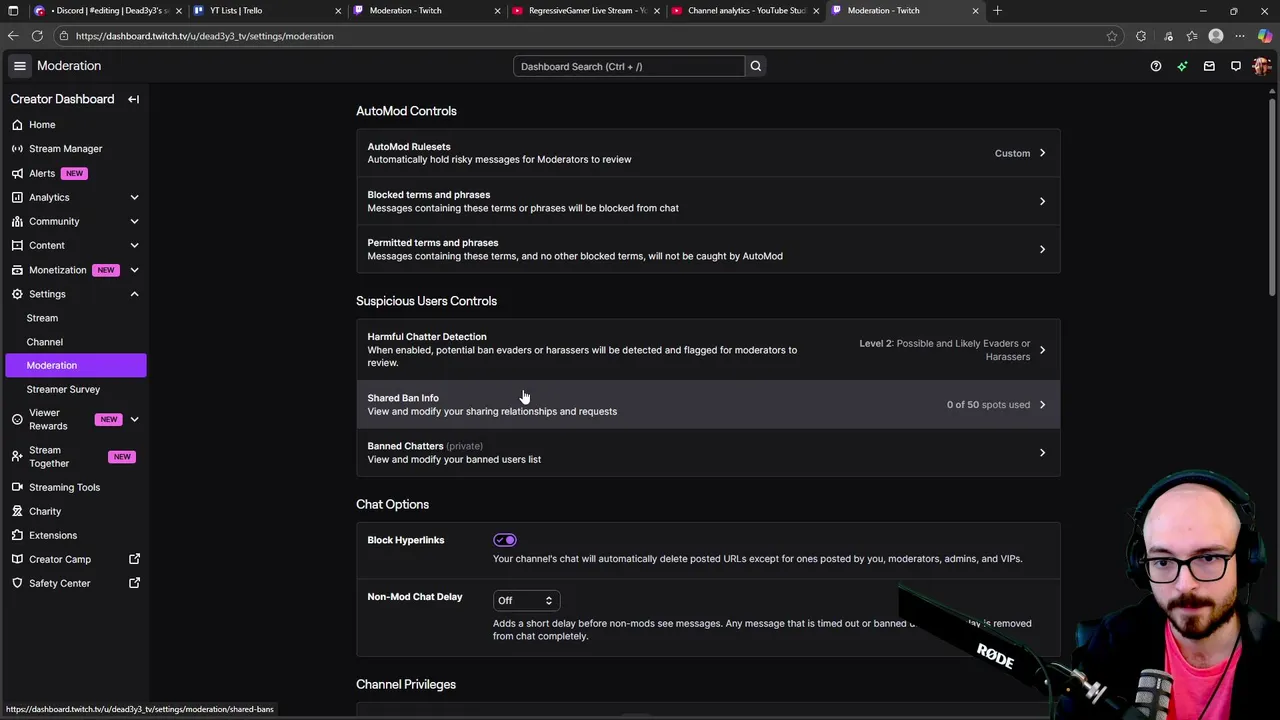Click the Shared Ban Info title

click(403, 398)
